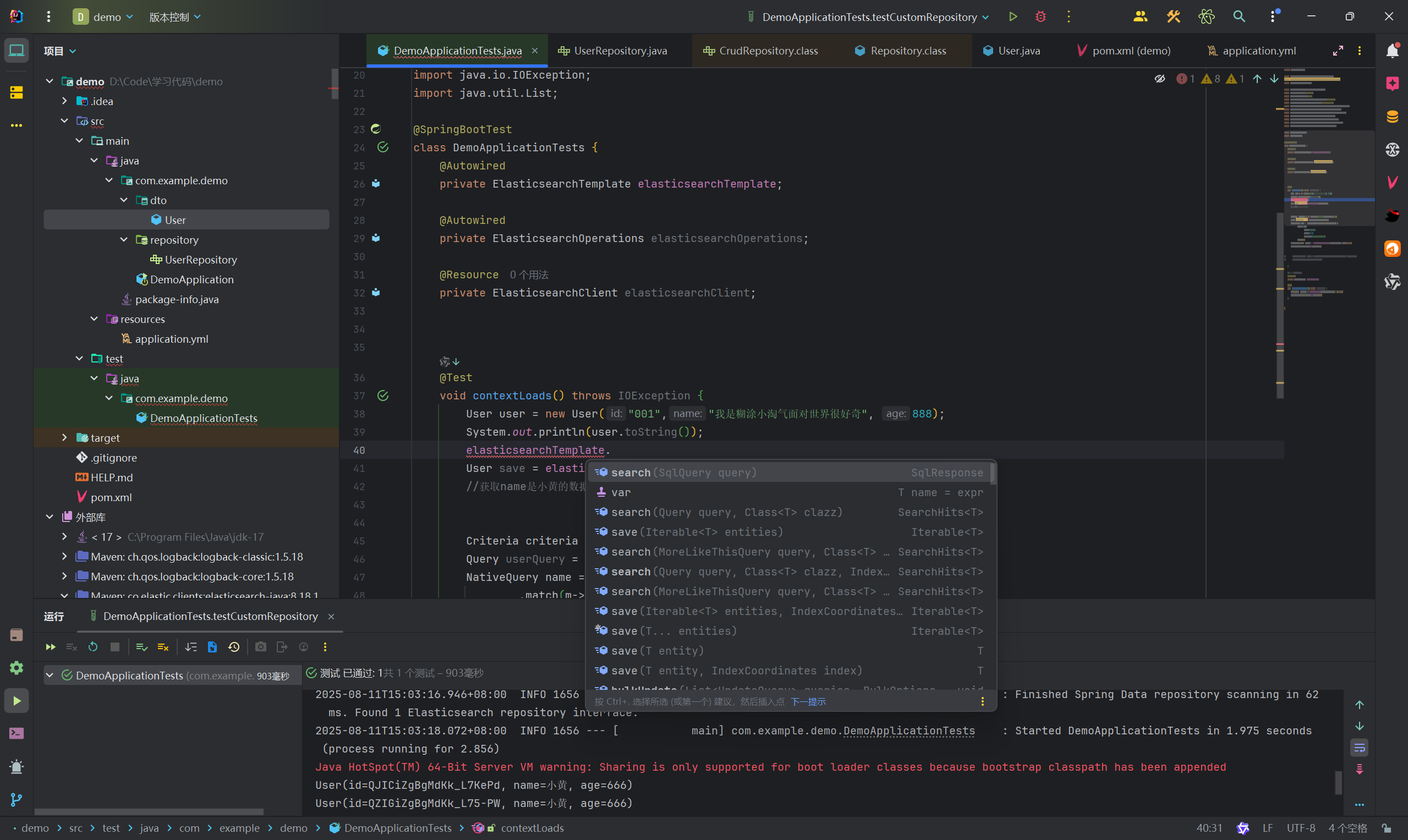The image size is (1408, 840).
Task: Run testCustomRepository using the green play icon
Action: (1013, 17)
